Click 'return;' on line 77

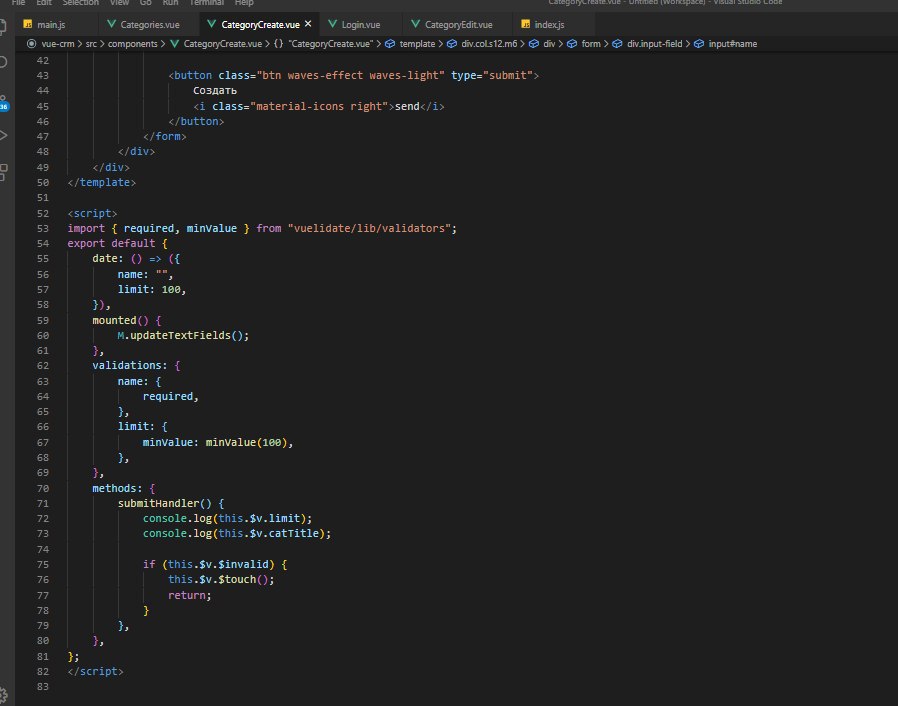(x=190, y=595)
